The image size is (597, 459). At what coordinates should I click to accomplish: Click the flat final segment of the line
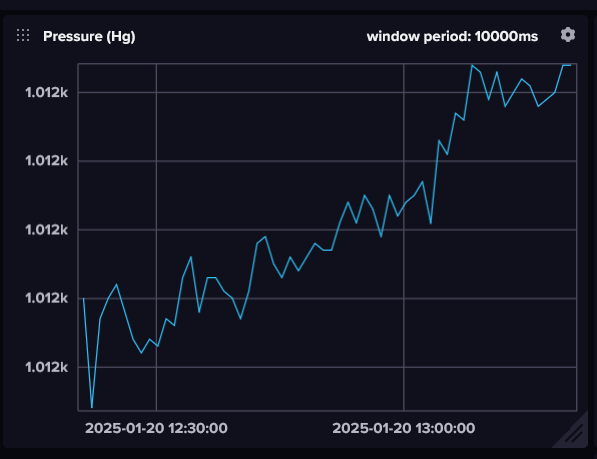(x=567, y=65)
